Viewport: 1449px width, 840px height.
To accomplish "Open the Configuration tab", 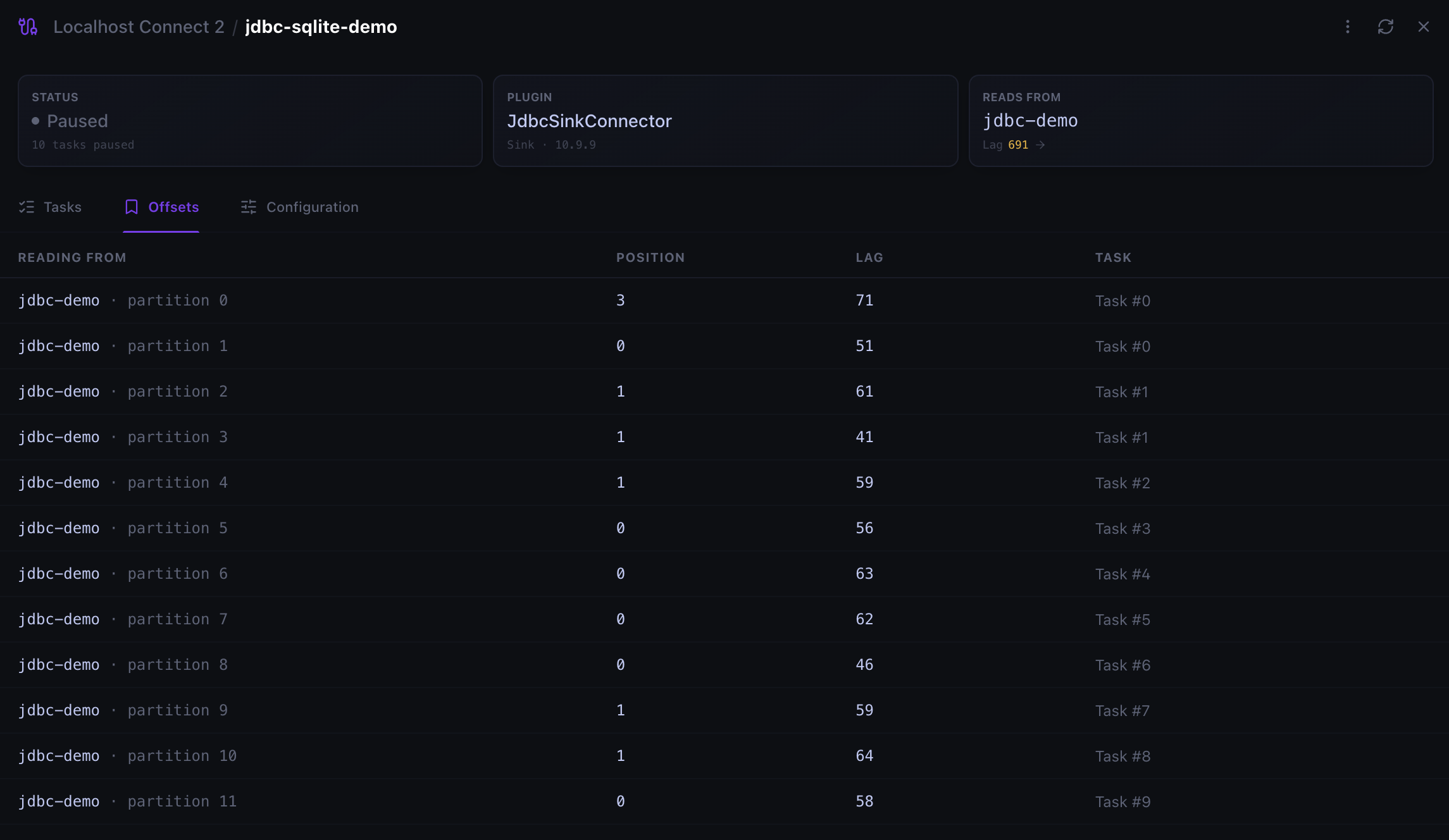I will click(x=299, y=207).
